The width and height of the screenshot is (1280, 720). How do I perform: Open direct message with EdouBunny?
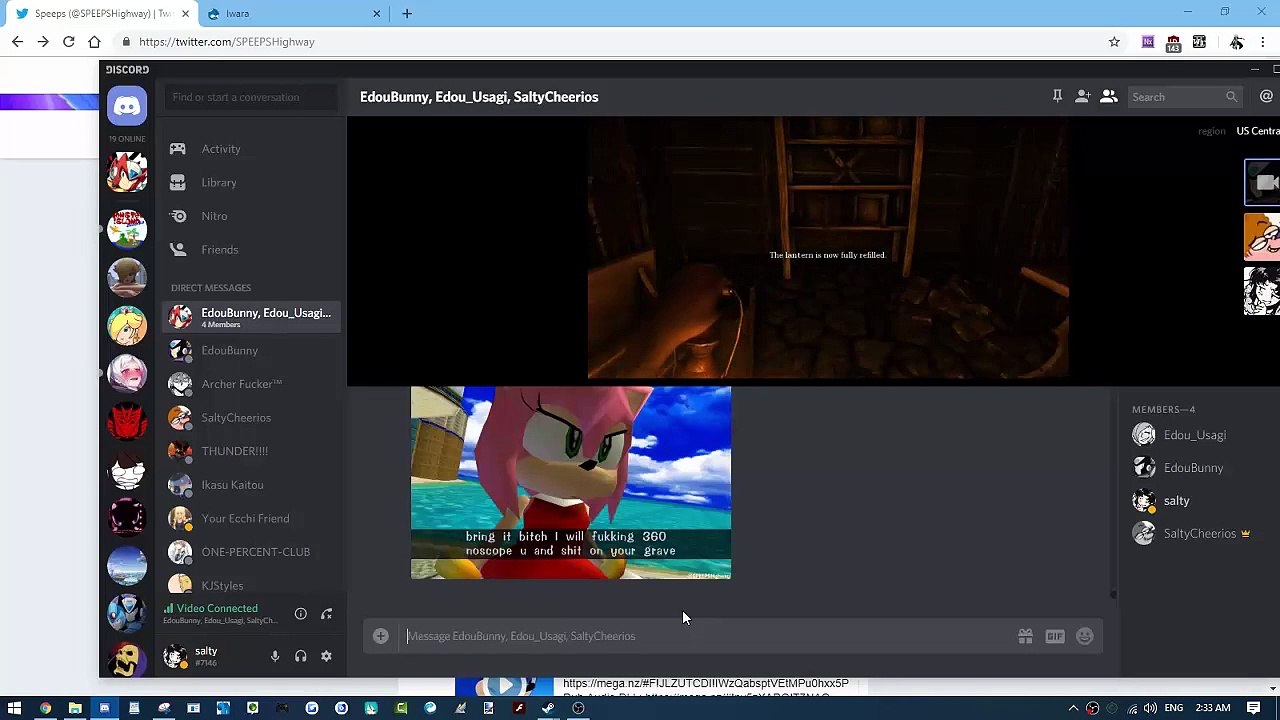pyautogui.click(x=253, y=351)
